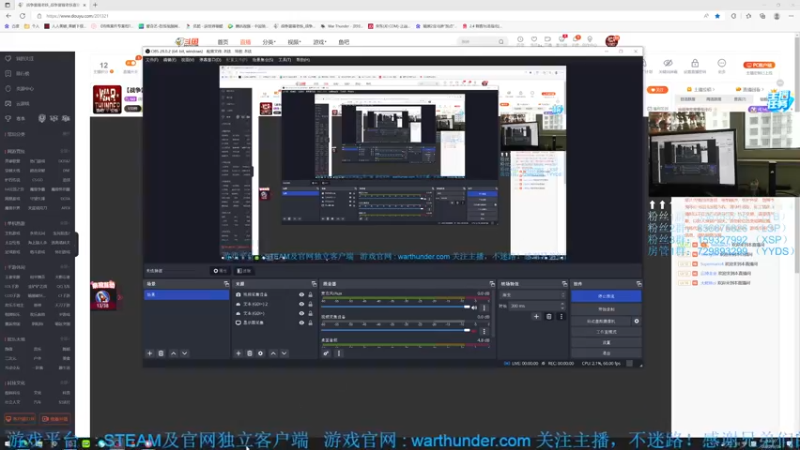The width and height of the screenshot is (800, 450).
Task: Add a new scene in OBS Scenes panel
Action: pyautogui.click(x=149, y=353)
